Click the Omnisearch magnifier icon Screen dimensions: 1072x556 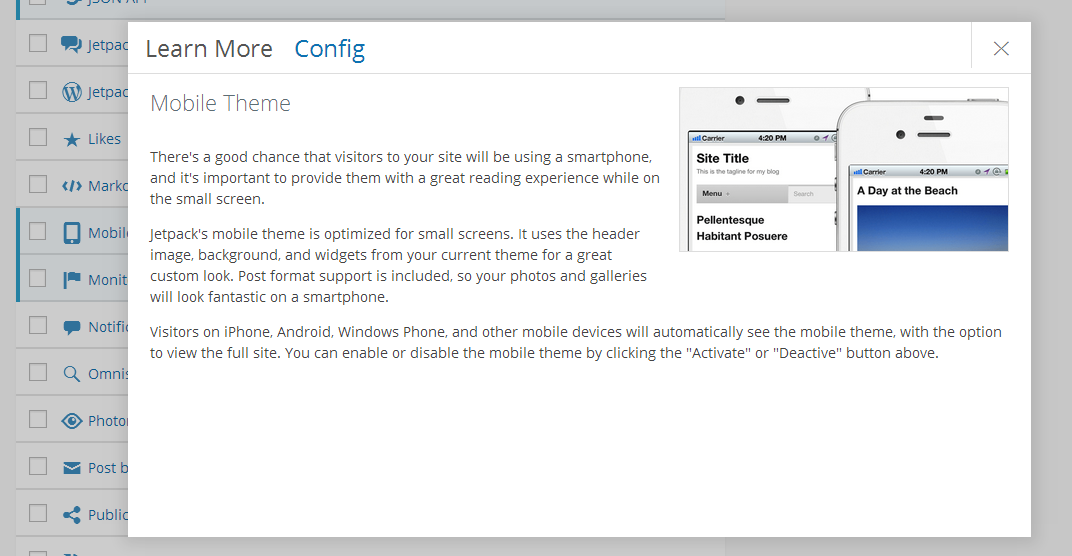pyautogui.click(x=71, y=374)
